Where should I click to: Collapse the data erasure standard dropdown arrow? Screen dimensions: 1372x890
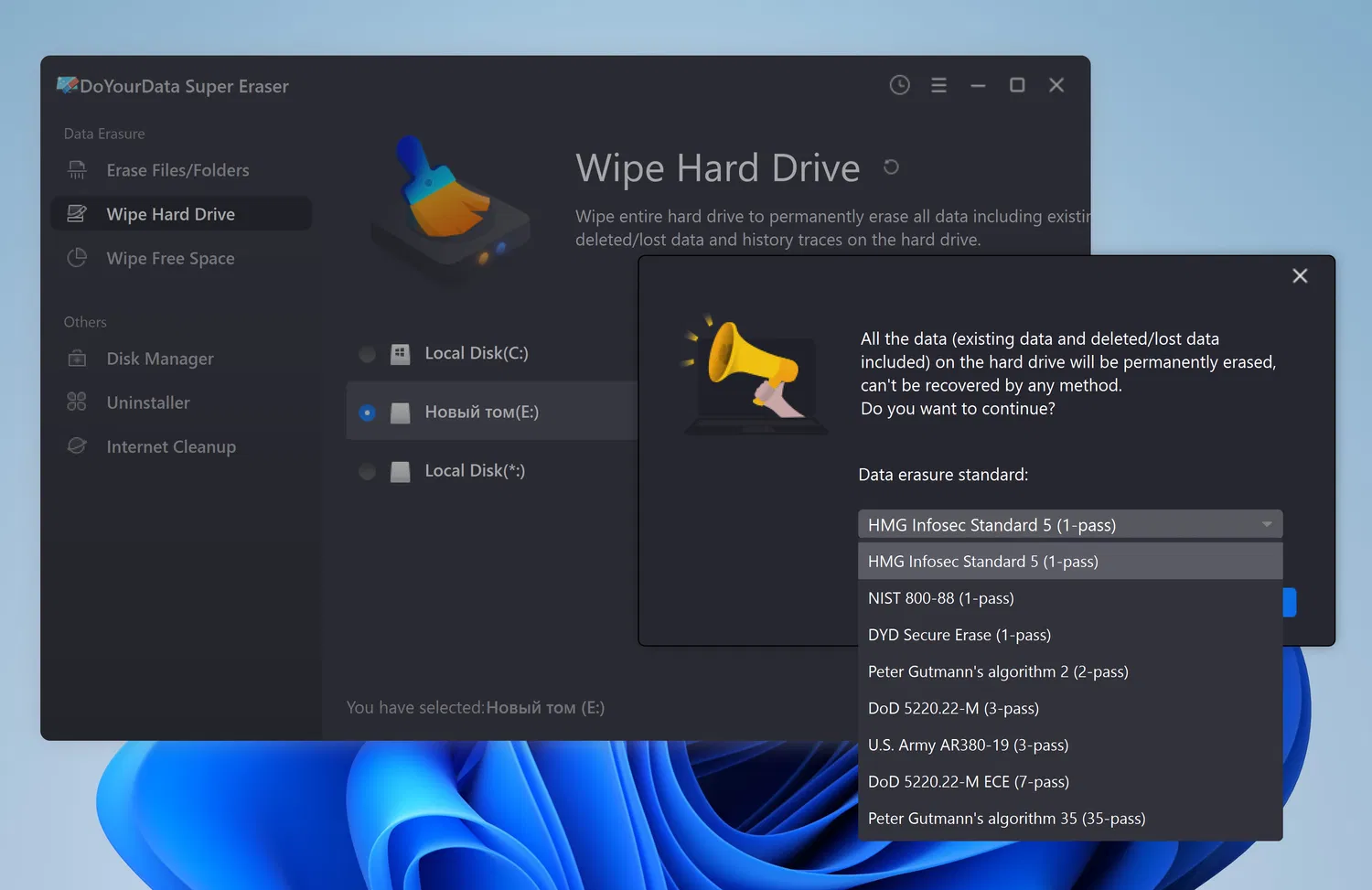[1267, 524]
